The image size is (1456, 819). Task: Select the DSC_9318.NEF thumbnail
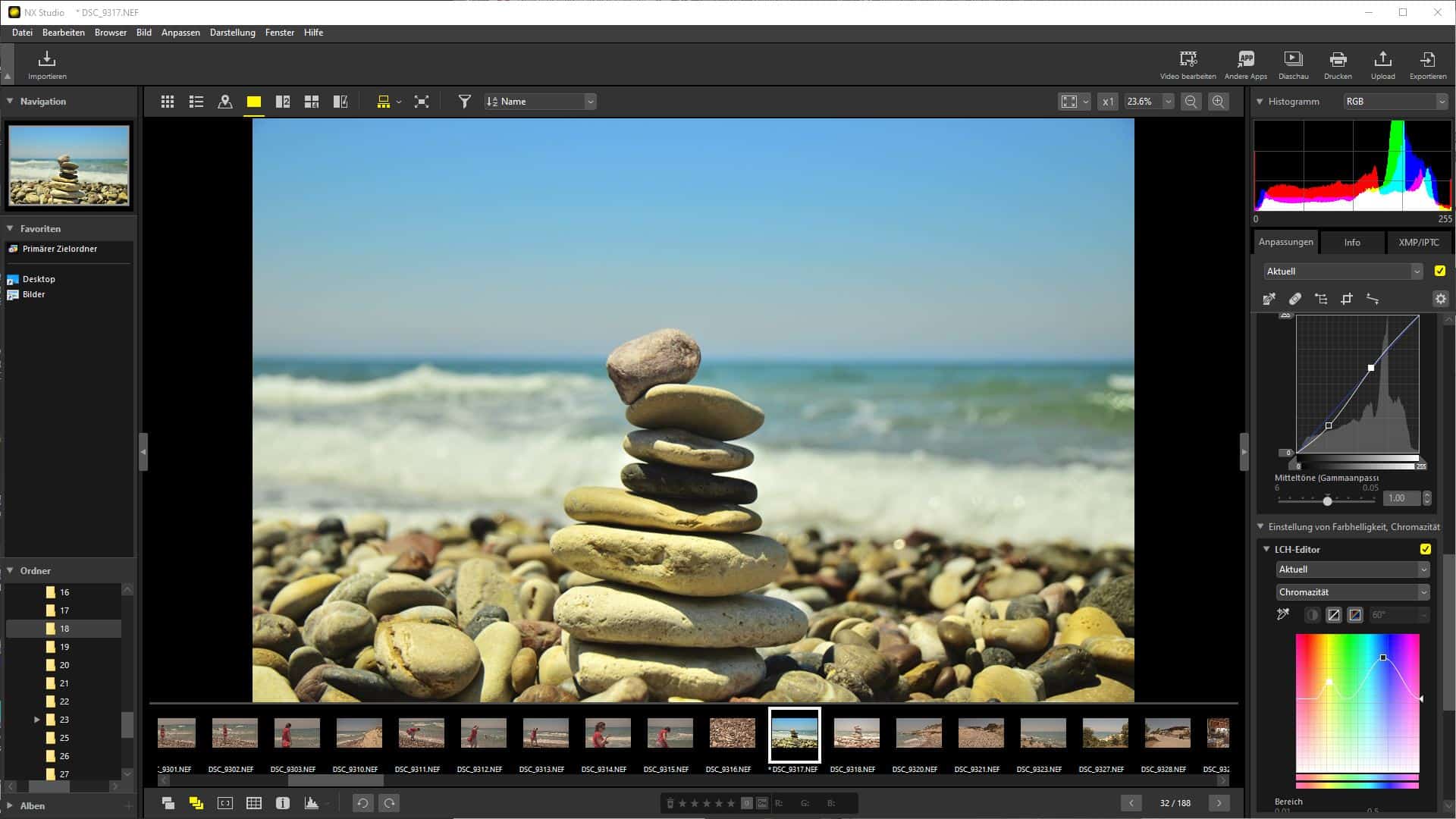coord(855,733)
